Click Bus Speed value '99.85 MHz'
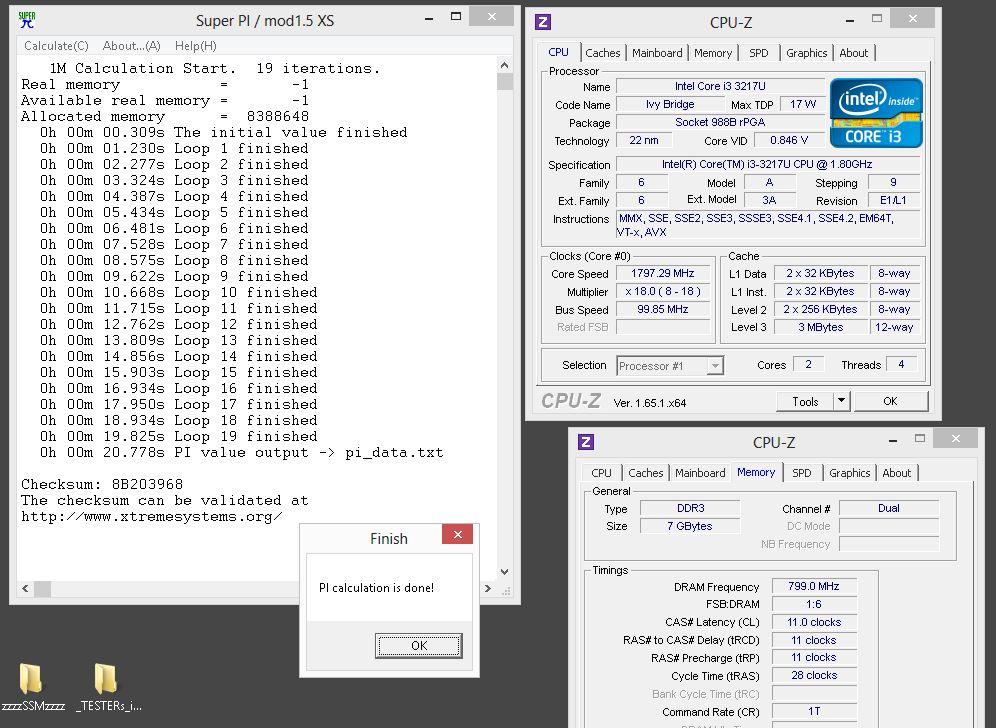Image resolution: width=996 pixels, height=728 pixels. coord(663,309)
